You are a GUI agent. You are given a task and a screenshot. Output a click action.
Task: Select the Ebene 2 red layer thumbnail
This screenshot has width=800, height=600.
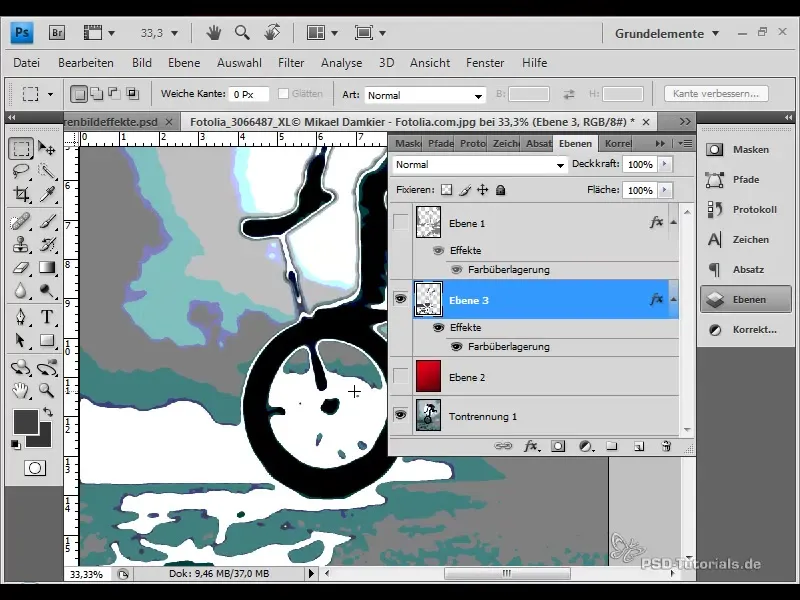point(428,377)
